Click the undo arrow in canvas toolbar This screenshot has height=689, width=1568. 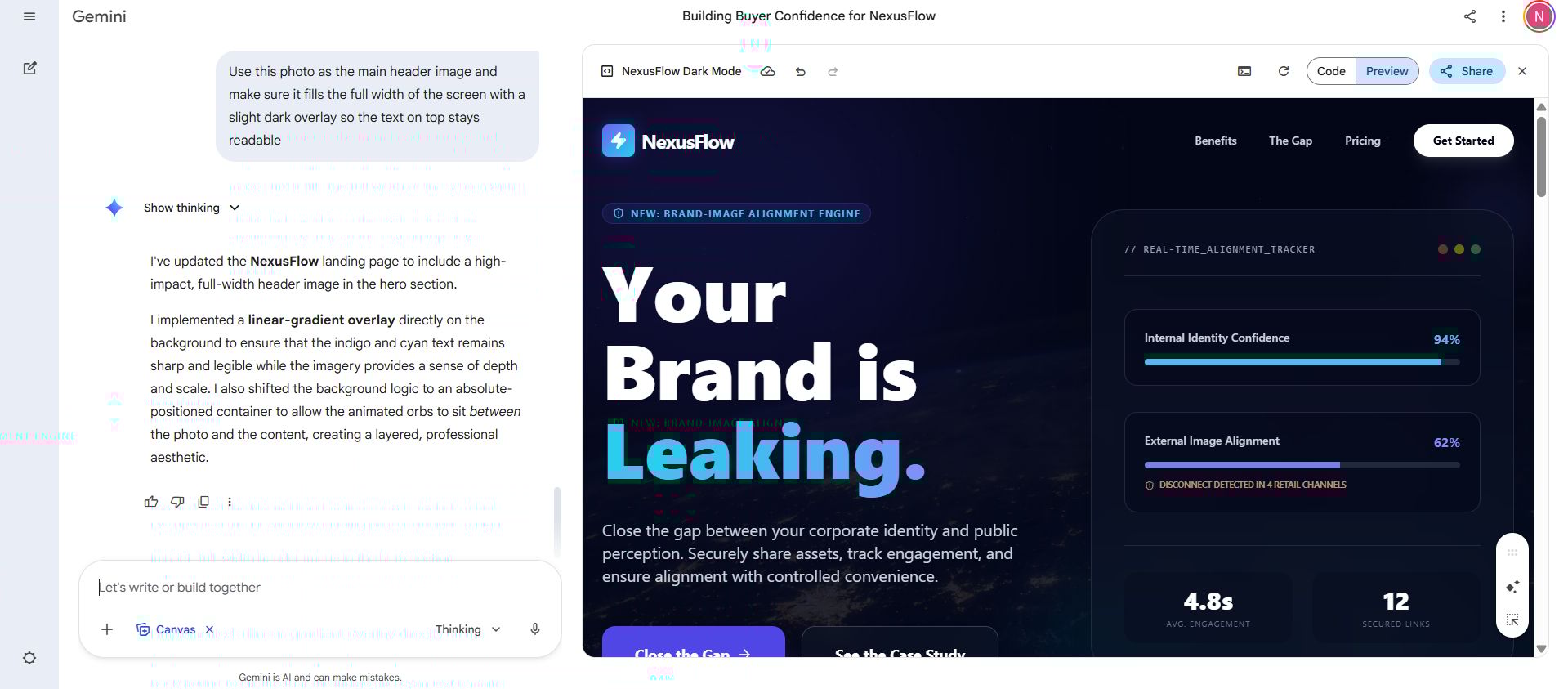(801, 72)
